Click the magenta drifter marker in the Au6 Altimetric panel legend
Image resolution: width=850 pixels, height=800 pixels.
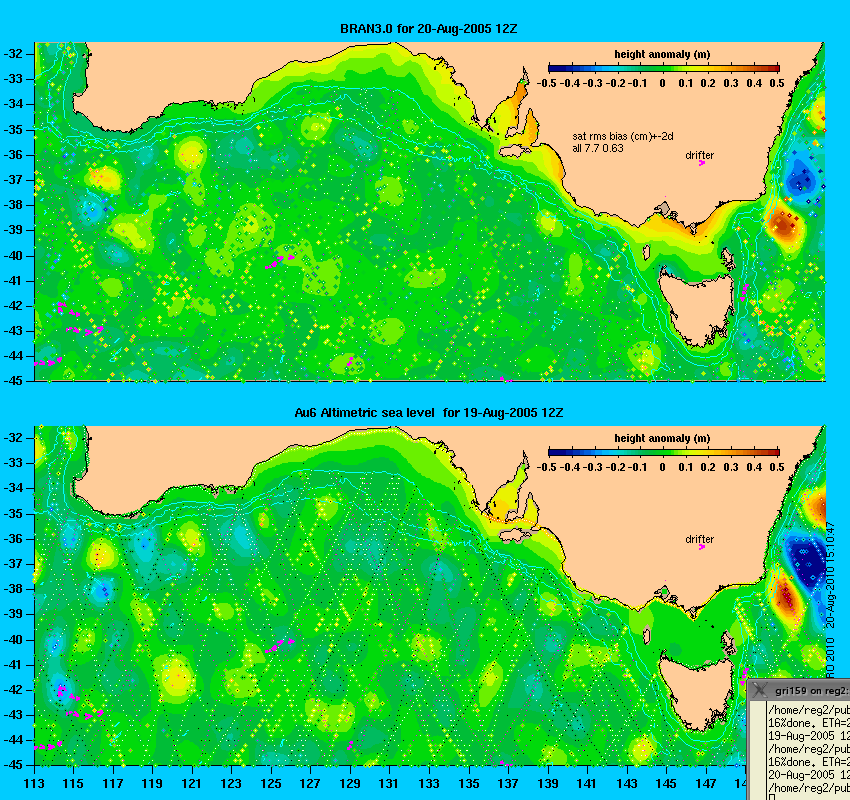(702, 547)
